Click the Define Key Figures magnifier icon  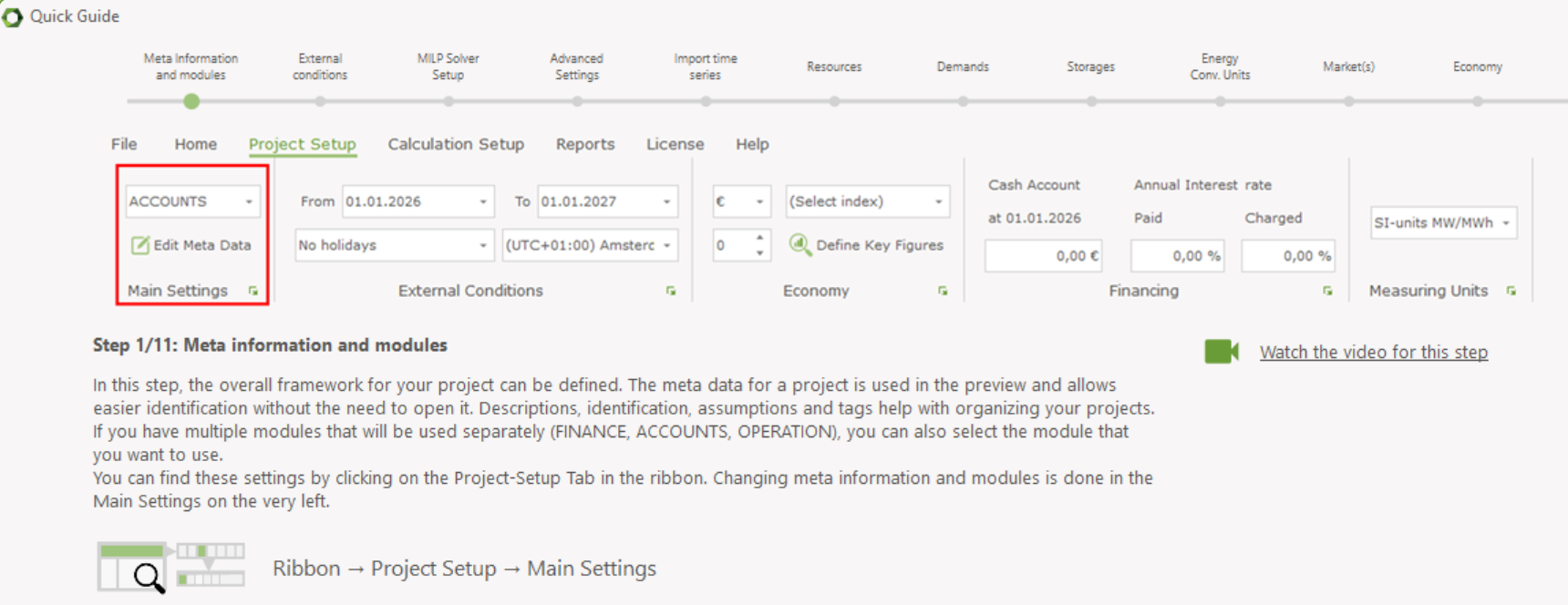pos(799,244)
